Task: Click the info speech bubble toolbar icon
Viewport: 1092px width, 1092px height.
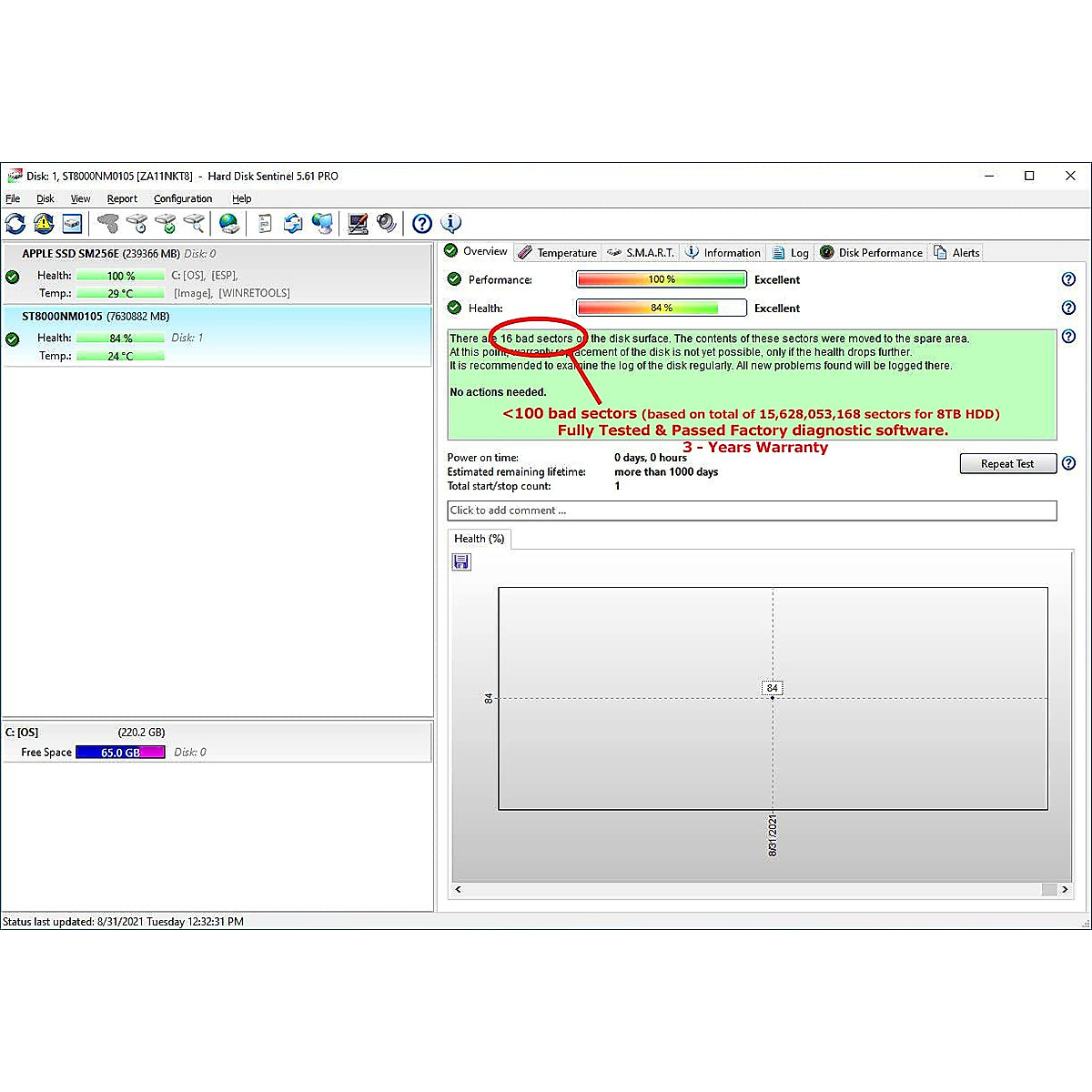Action: pyautogui.click(x=450, y=223)
